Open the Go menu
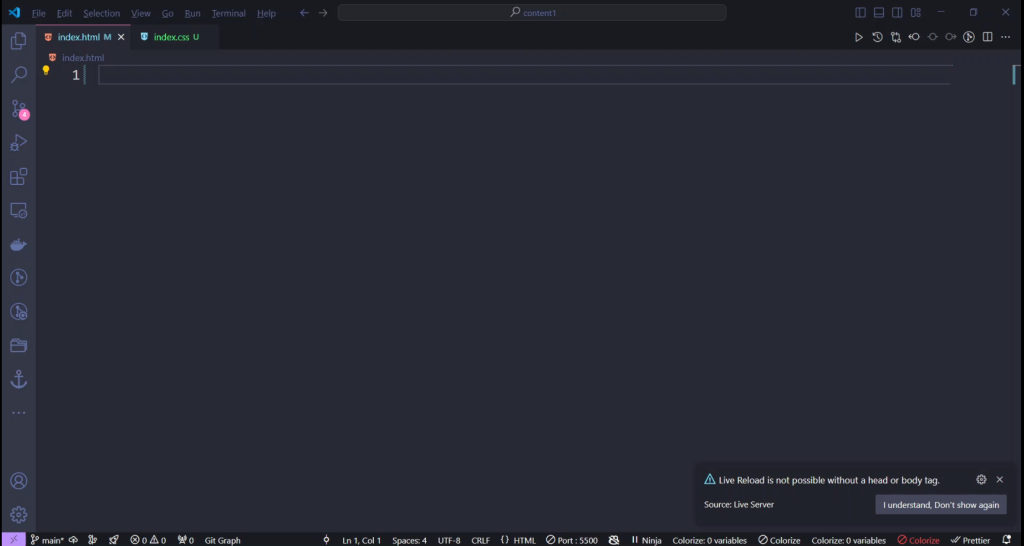Screen dimensions: 1024x546 tap(167, 13)
